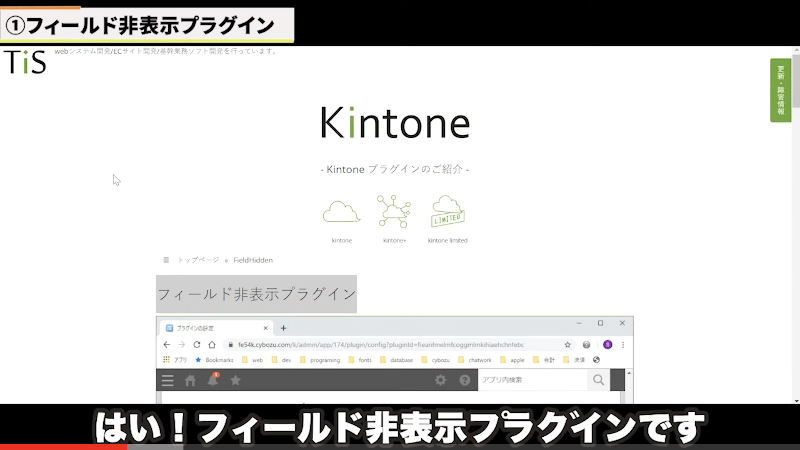Click the アプリ内検索 search field
The height and width of the screenshot is (450, 800).
point(530,380)
